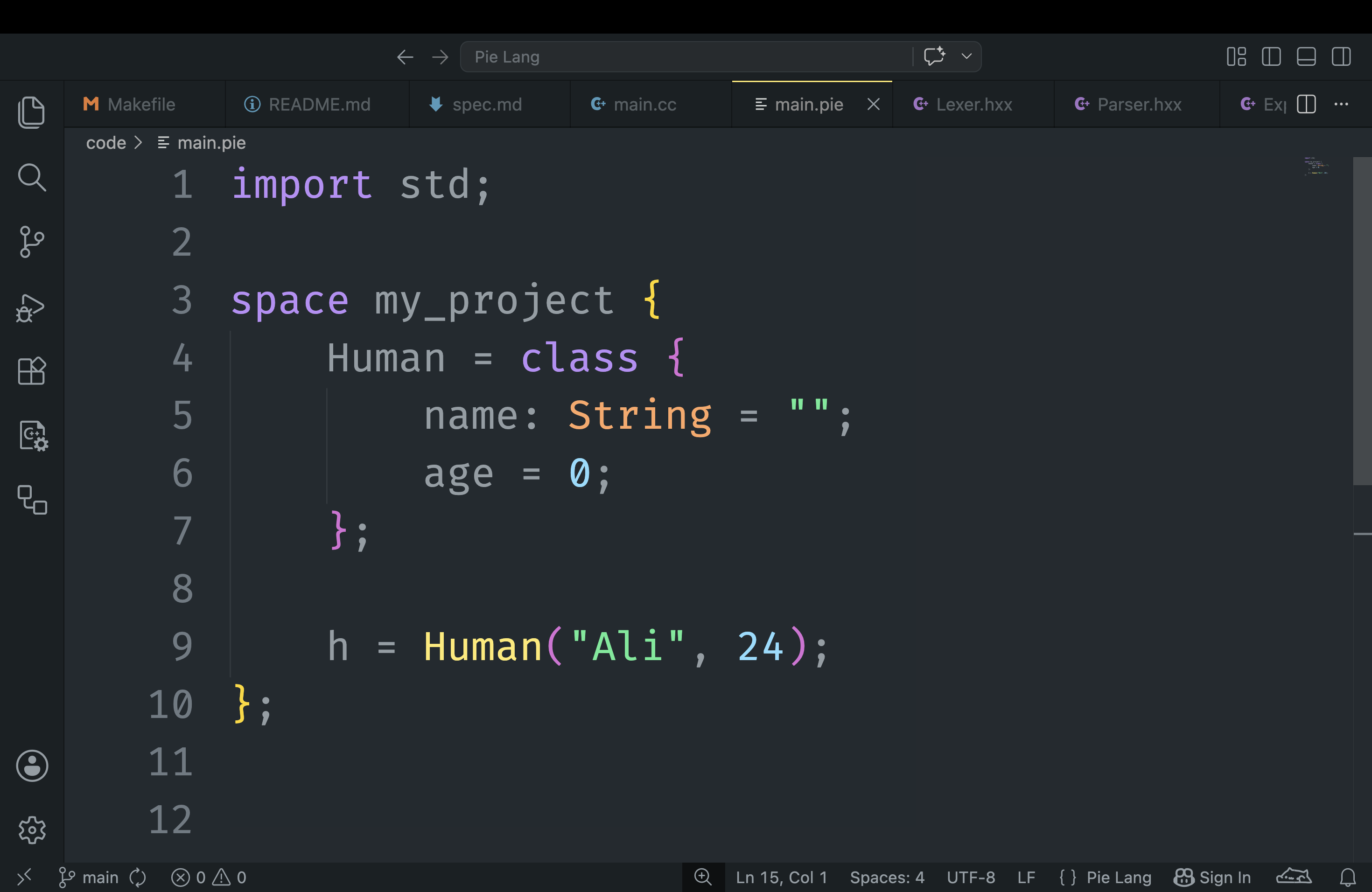Viewport: 1372px width, 892px height.
Task: Switch to the Parser.hxx tab
Action: (x=1137, y=105)
